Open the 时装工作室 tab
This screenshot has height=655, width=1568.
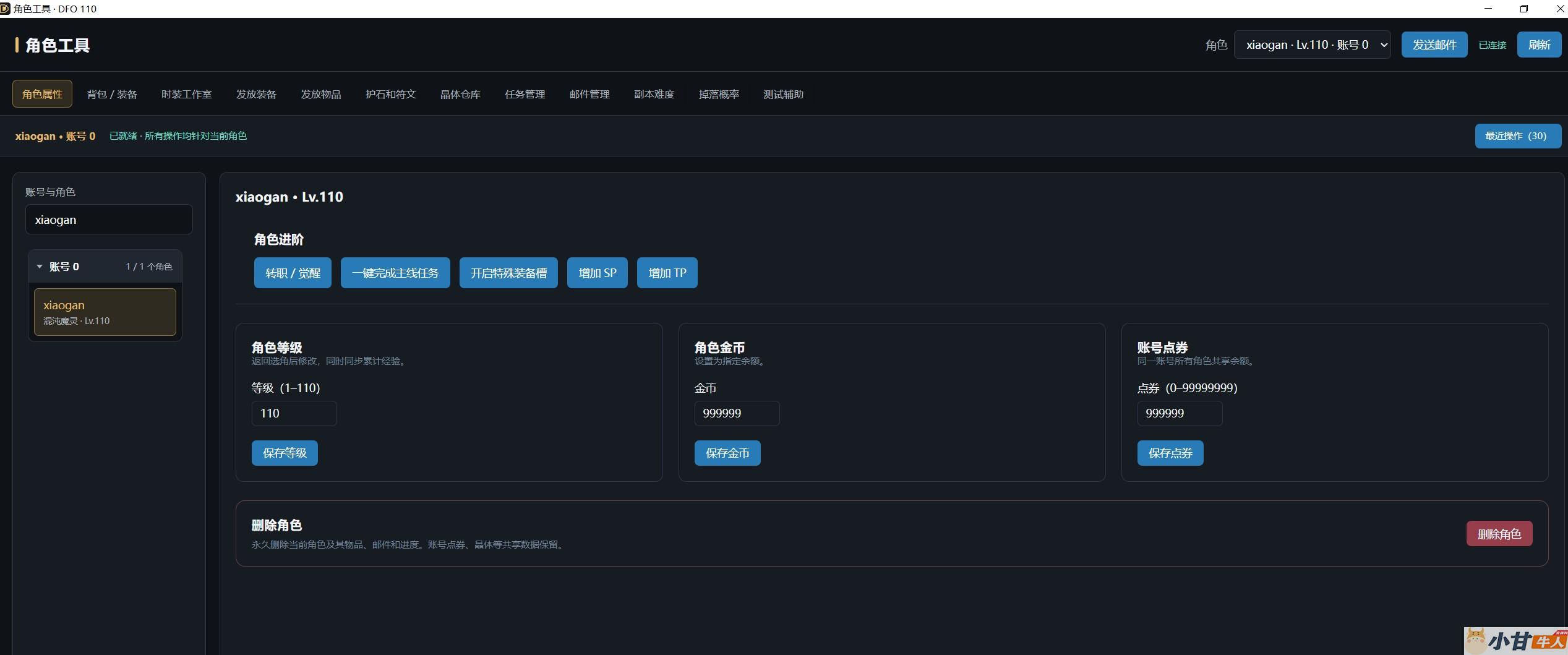(186, 94)
